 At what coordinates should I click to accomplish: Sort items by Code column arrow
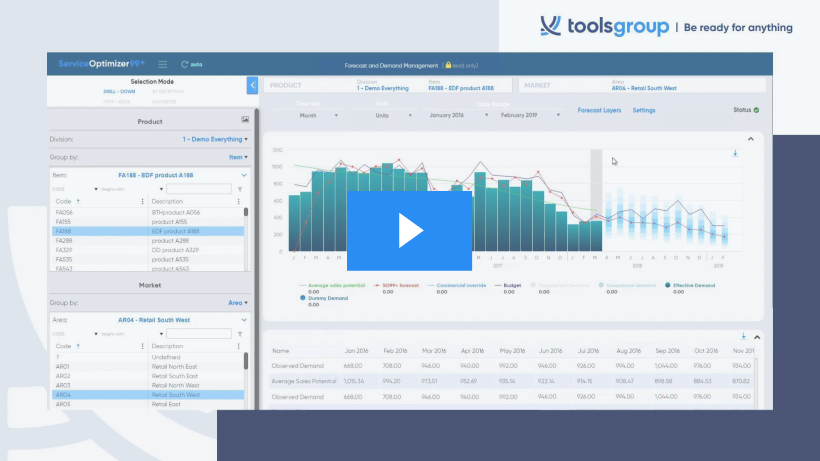coord(78,201)
